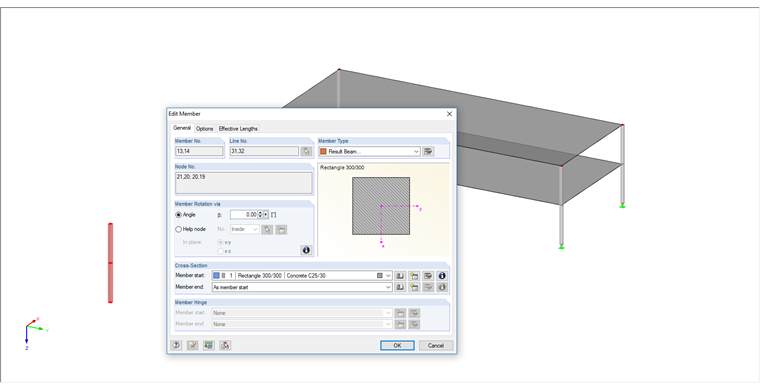Screen dimensions: 760x391
Task: Open dialog help icon at bottom left
Action: [x=176, y=345]
